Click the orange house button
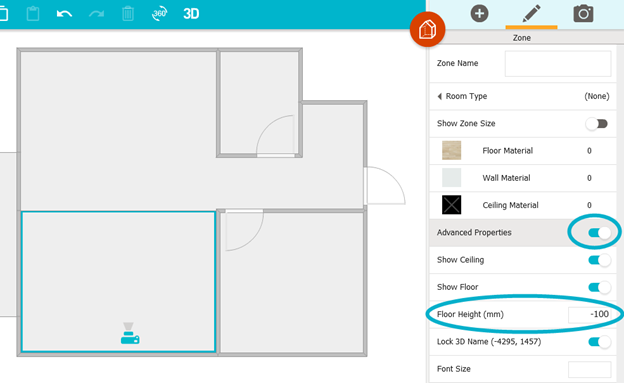The image size is (624, 383). click(x=427, y=29)
